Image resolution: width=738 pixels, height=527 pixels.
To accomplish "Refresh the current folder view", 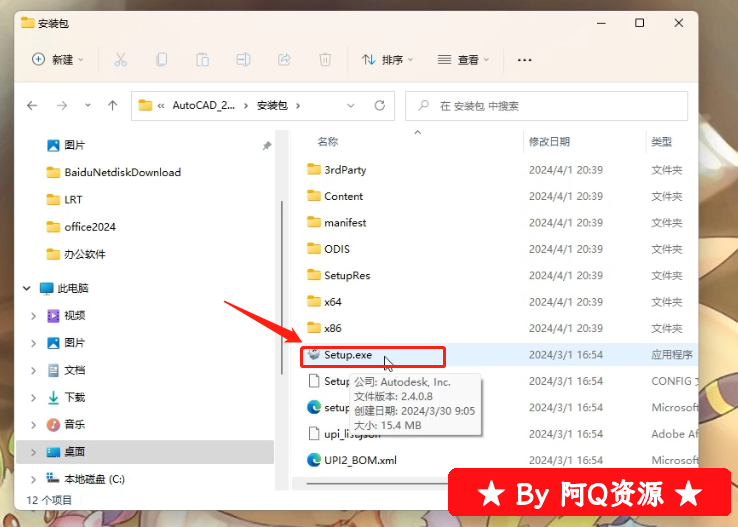I will tap(380, 105).
